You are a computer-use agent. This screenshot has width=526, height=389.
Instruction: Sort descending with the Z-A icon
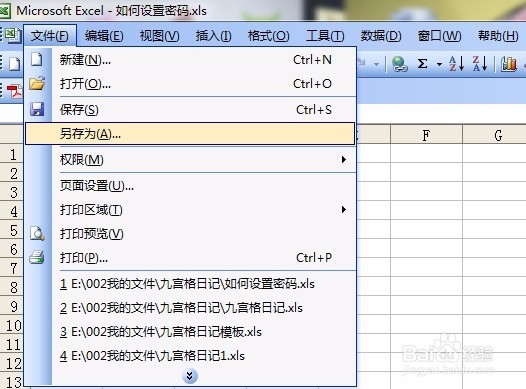click(x=480, y=63)
